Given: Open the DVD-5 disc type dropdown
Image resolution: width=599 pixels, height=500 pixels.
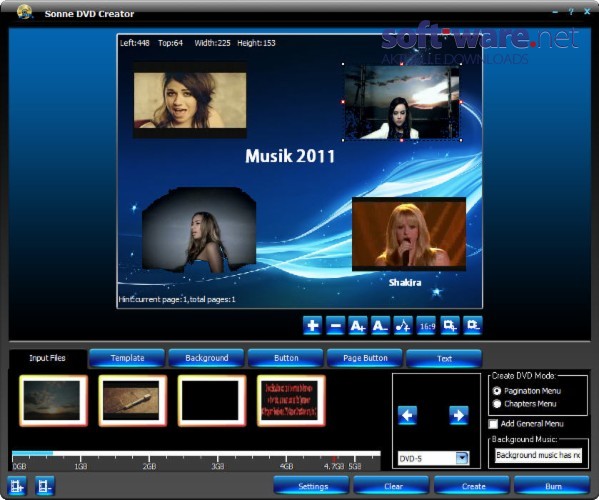Looking at the screenshot, I should pos(434,458).
